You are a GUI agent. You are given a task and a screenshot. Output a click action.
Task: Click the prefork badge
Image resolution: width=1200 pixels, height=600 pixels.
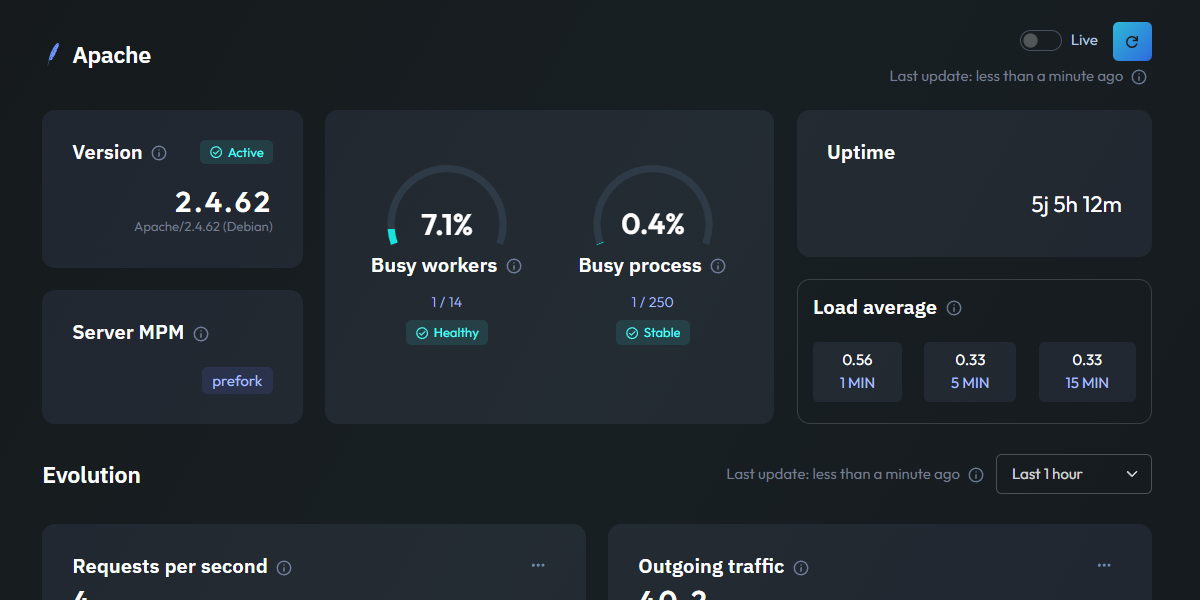(x=237, y=381)
